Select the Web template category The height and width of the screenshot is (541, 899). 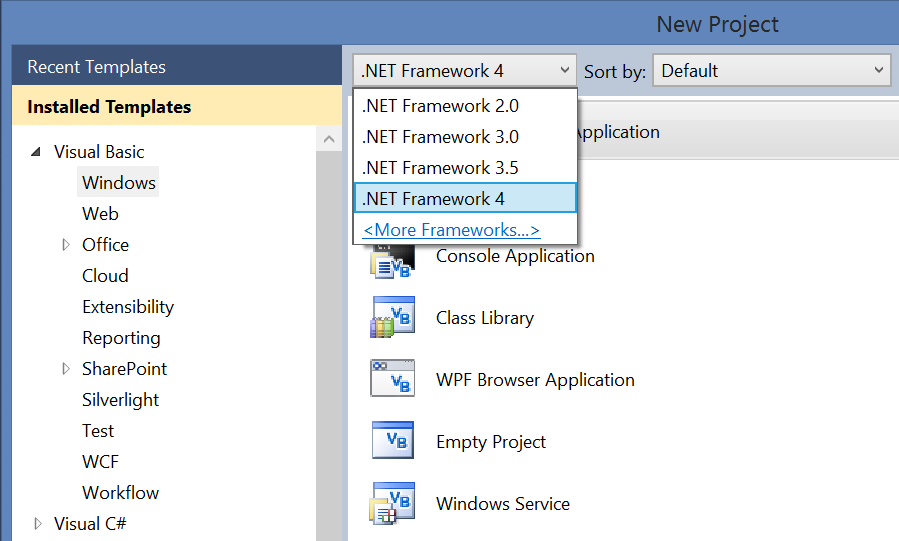point(100,214)
